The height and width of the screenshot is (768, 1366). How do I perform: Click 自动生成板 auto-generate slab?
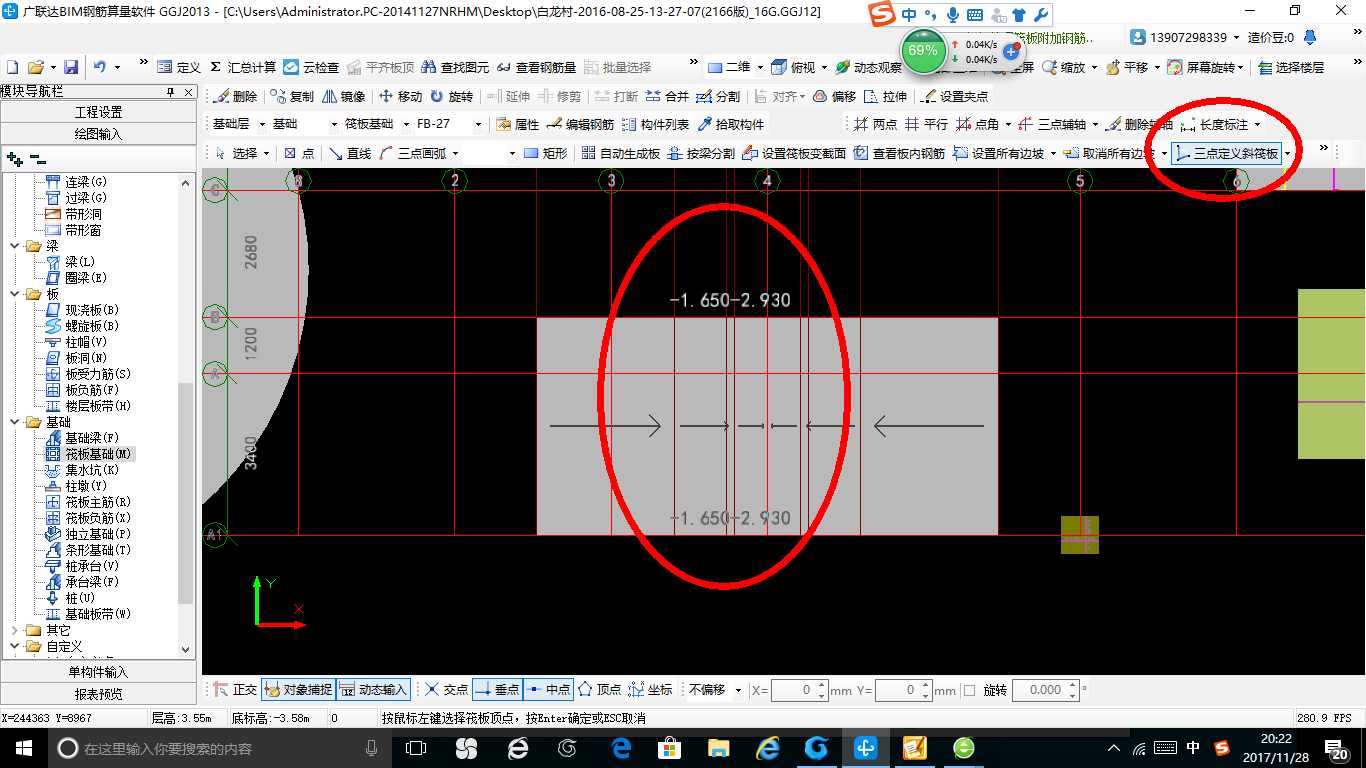[620, 153]
